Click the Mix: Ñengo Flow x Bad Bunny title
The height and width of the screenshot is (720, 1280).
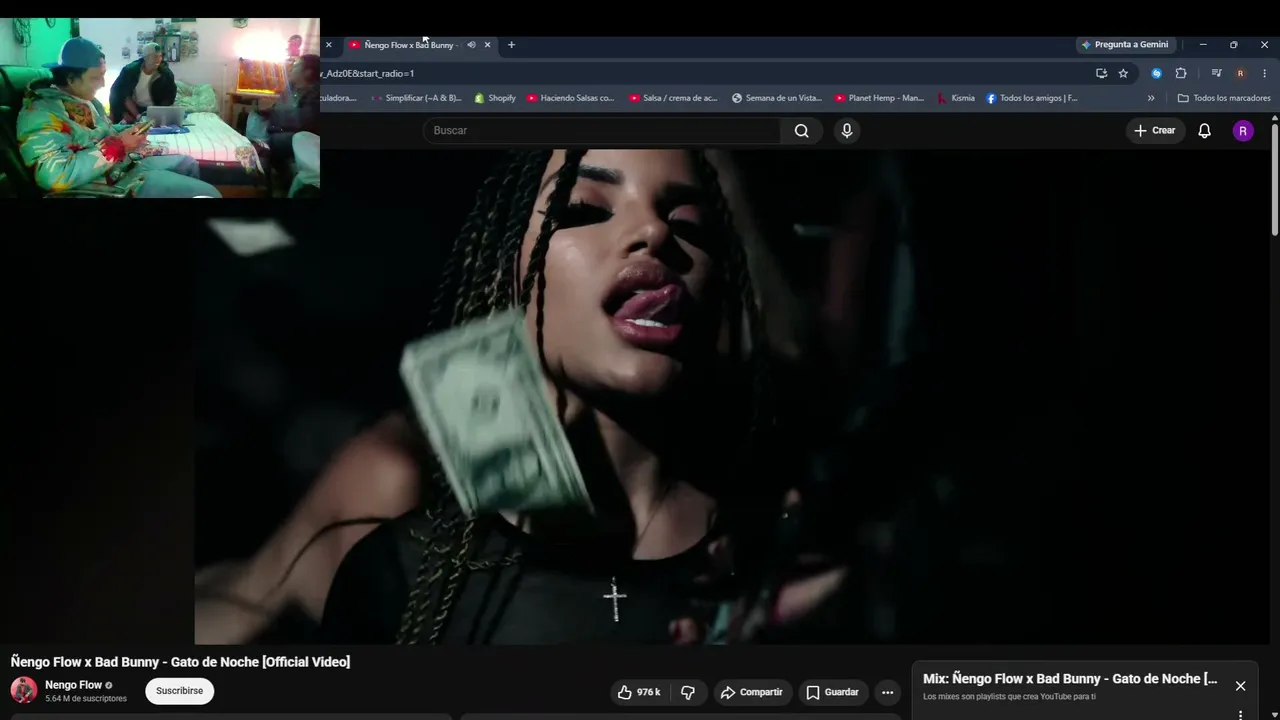[x=1070, y=679]
